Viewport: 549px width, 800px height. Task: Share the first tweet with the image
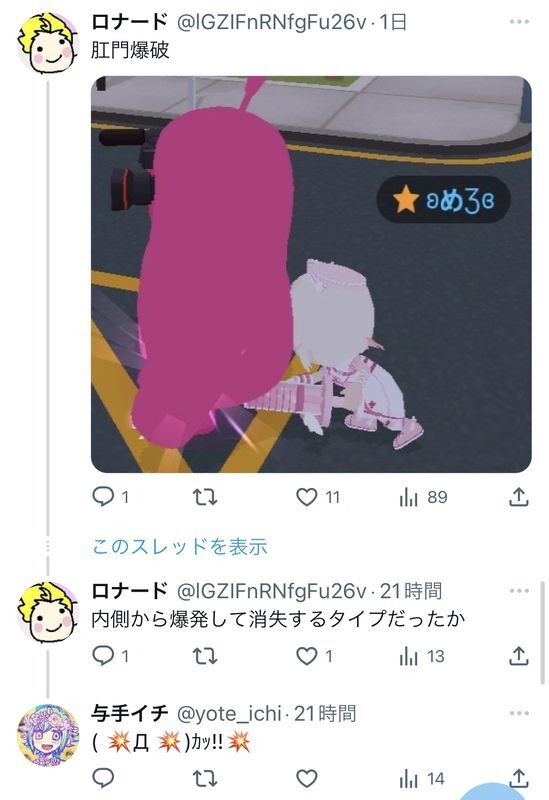click(x=518, y=497)
